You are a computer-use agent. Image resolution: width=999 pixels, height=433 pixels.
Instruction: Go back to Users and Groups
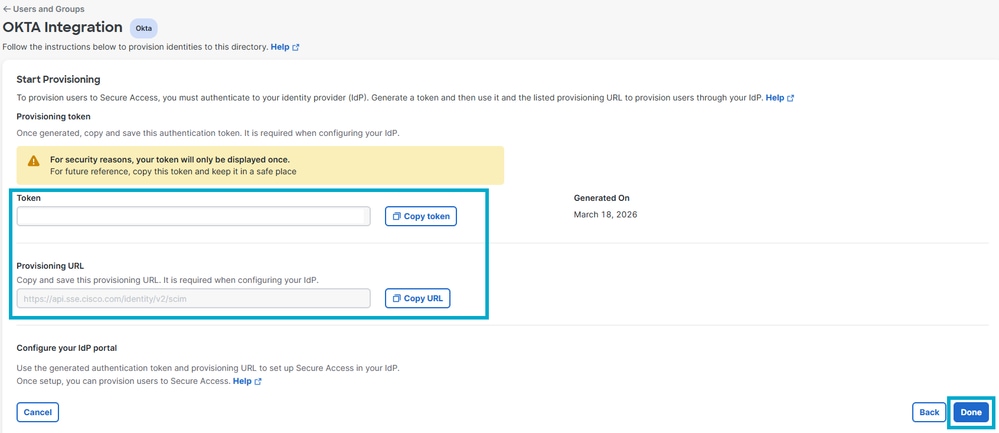pos(44,9)
